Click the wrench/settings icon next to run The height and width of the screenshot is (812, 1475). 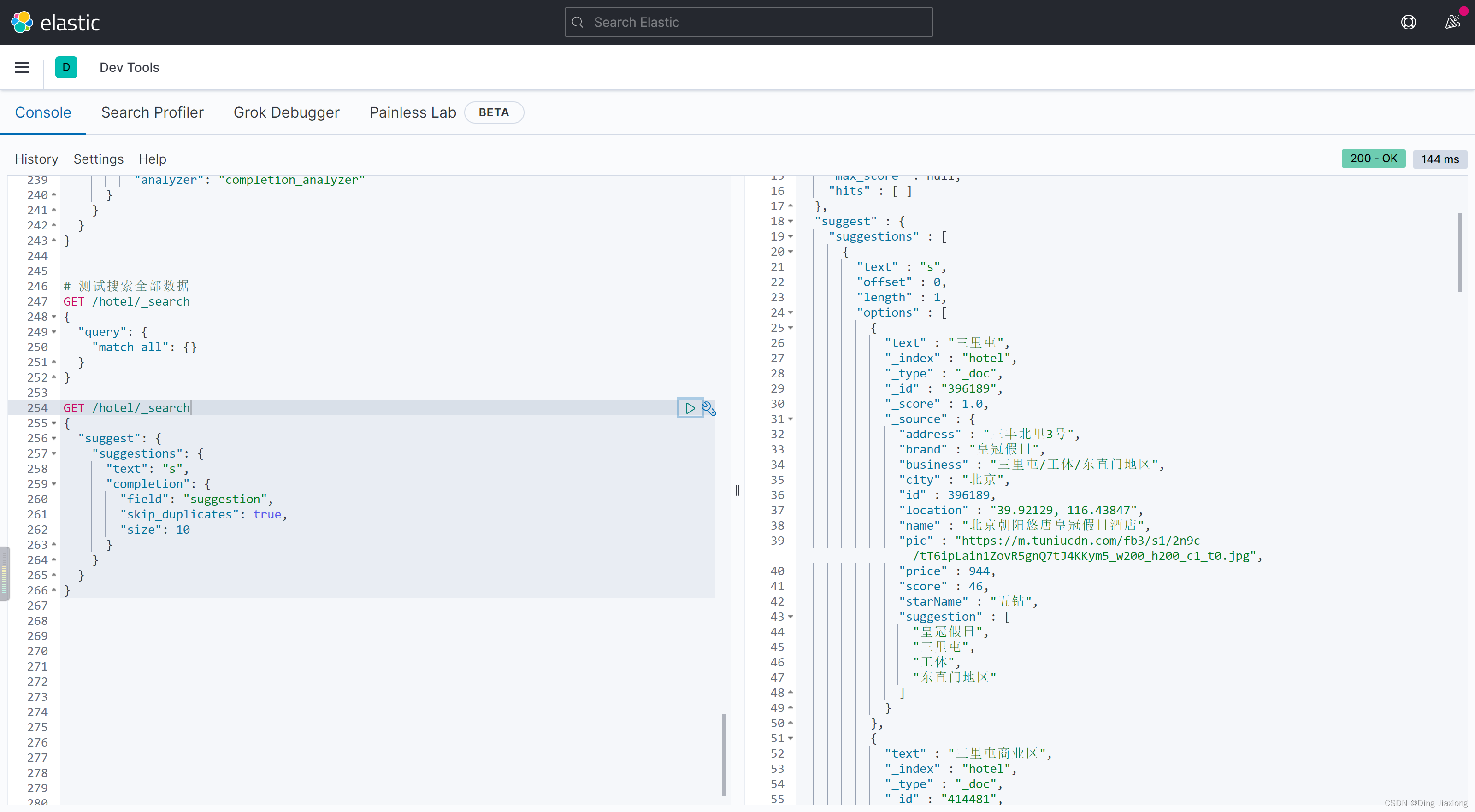pos(709,408)
